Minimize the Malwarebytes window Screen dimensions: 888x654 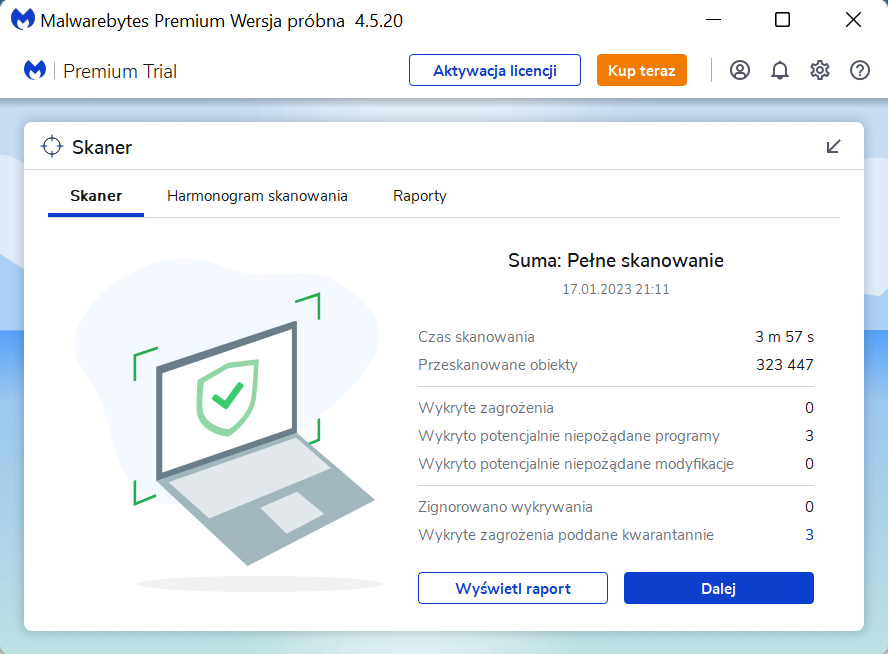point(714,20)
